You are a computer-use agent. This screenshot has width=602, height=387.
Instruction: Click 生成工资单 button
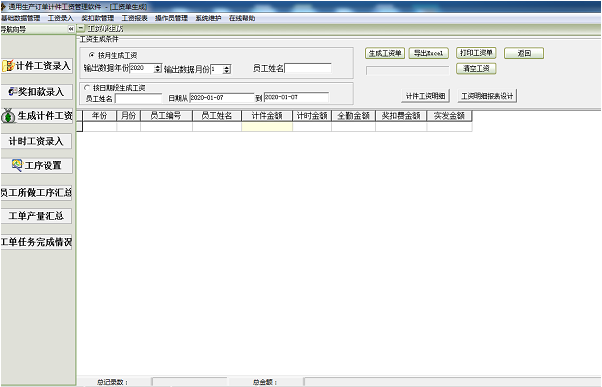385,53
